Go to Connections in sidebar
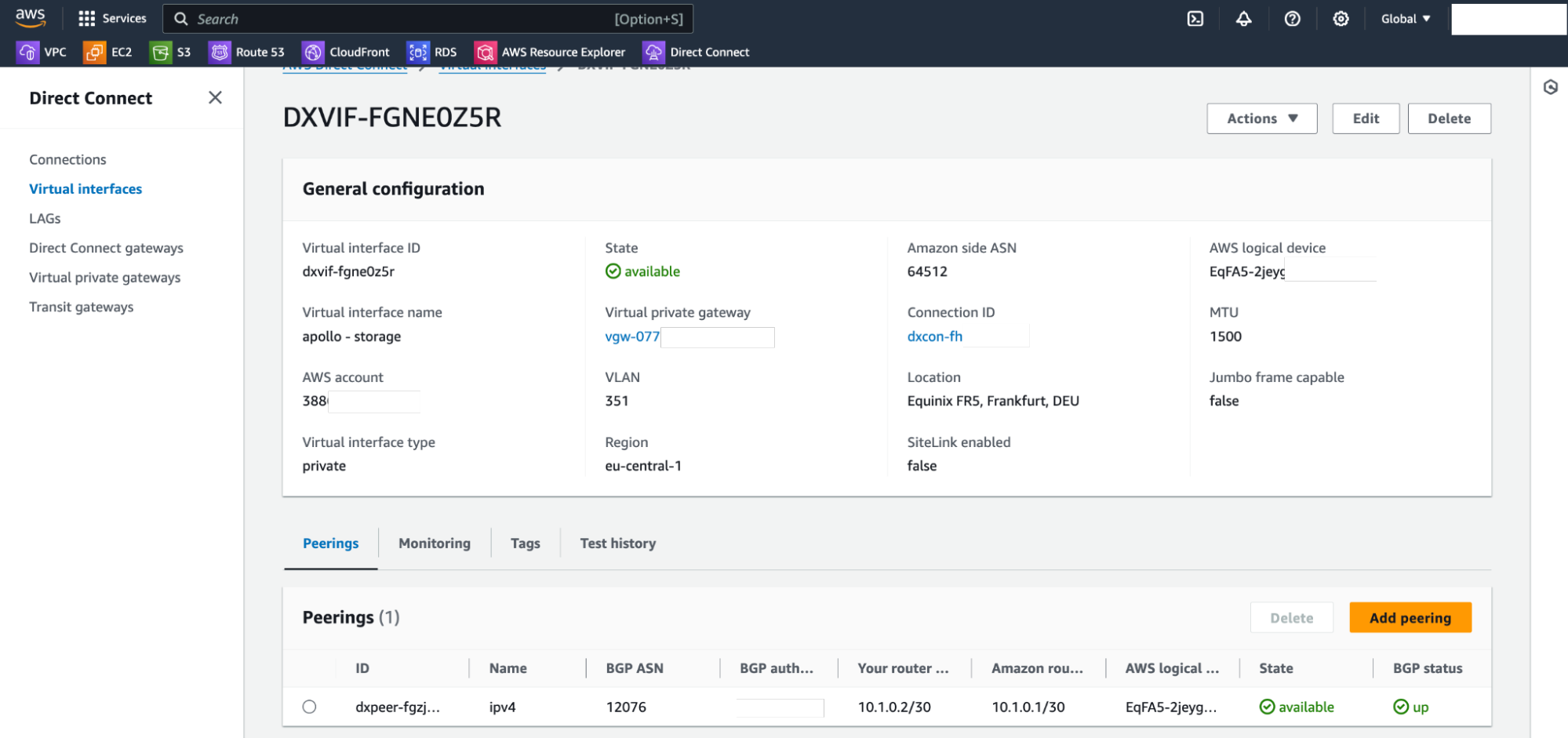Image resolution: width=1568 pixels, height=738 pixels. click(67, 159)
